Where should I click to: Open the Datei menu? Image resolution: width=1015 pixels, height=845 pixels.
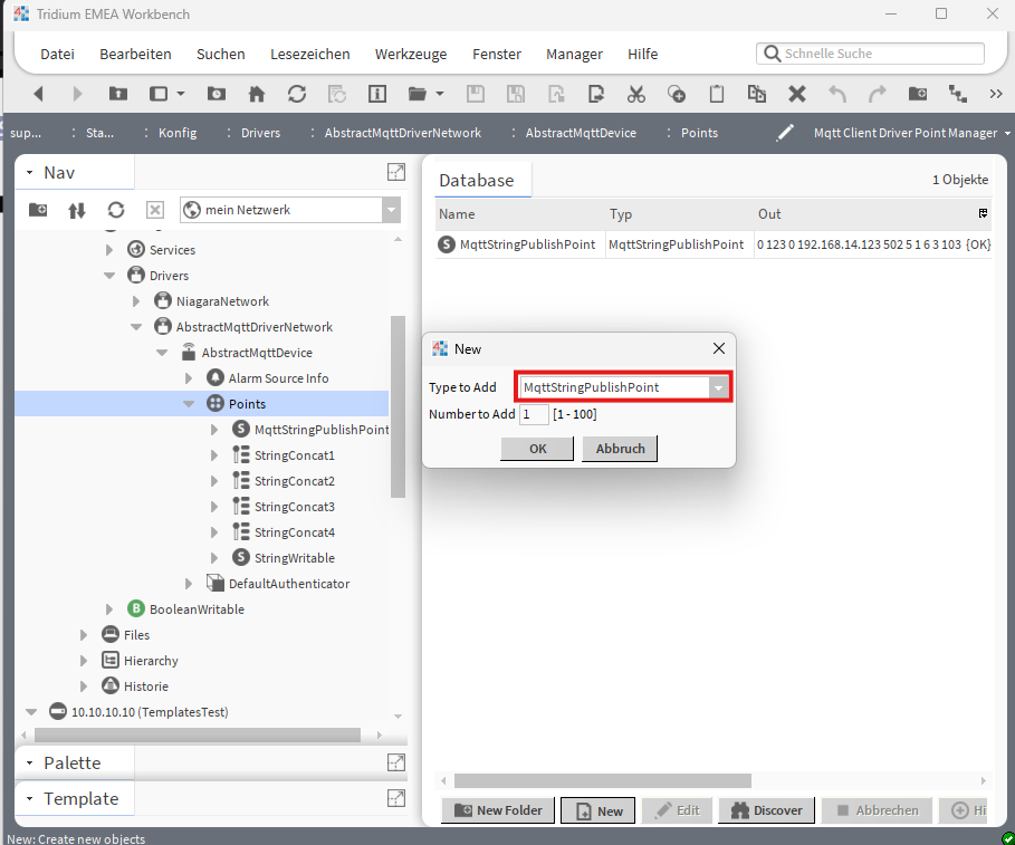58,54
